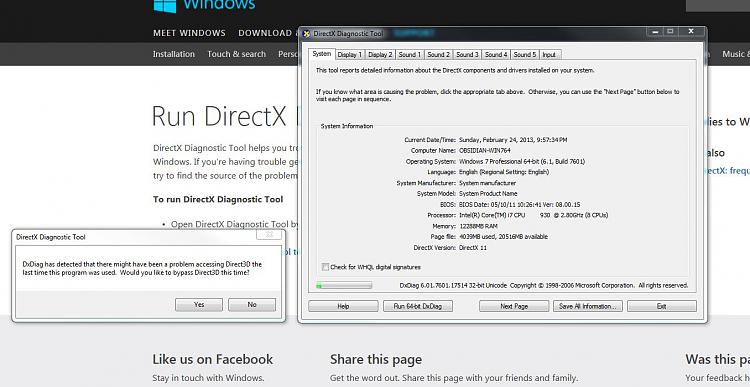Click Save All Information button
Image resolution: width=750 pixels, height=387 pixels.
point(588,306)
